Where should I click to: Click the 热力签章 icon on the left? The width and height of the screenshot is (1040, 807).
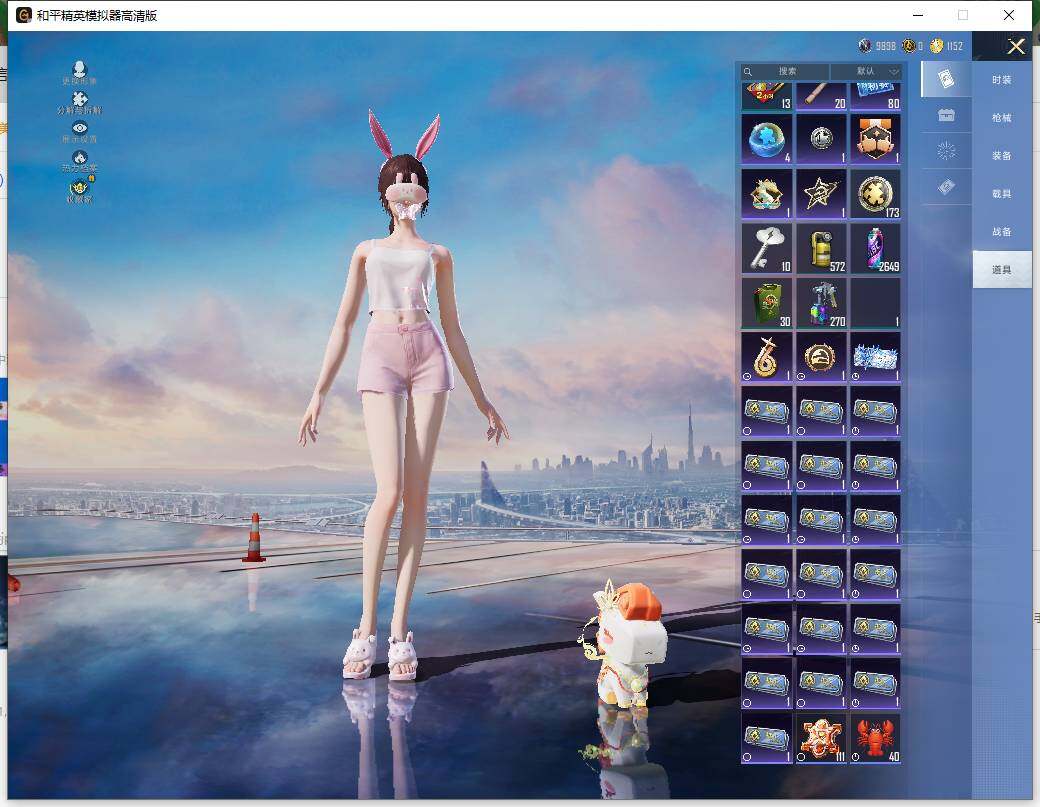80,159
